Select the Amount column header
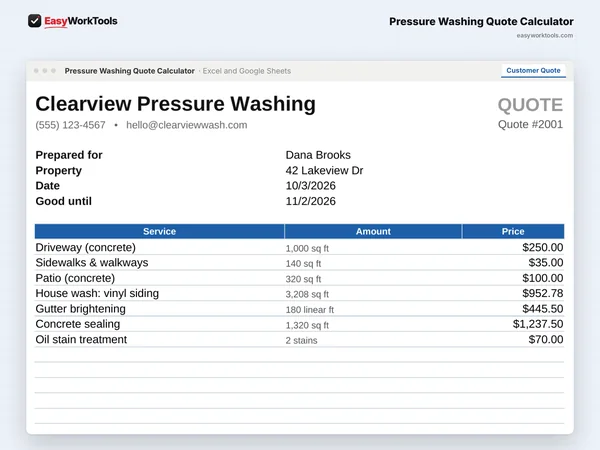The width and height of the screenshot is (600, 450). 373,232
